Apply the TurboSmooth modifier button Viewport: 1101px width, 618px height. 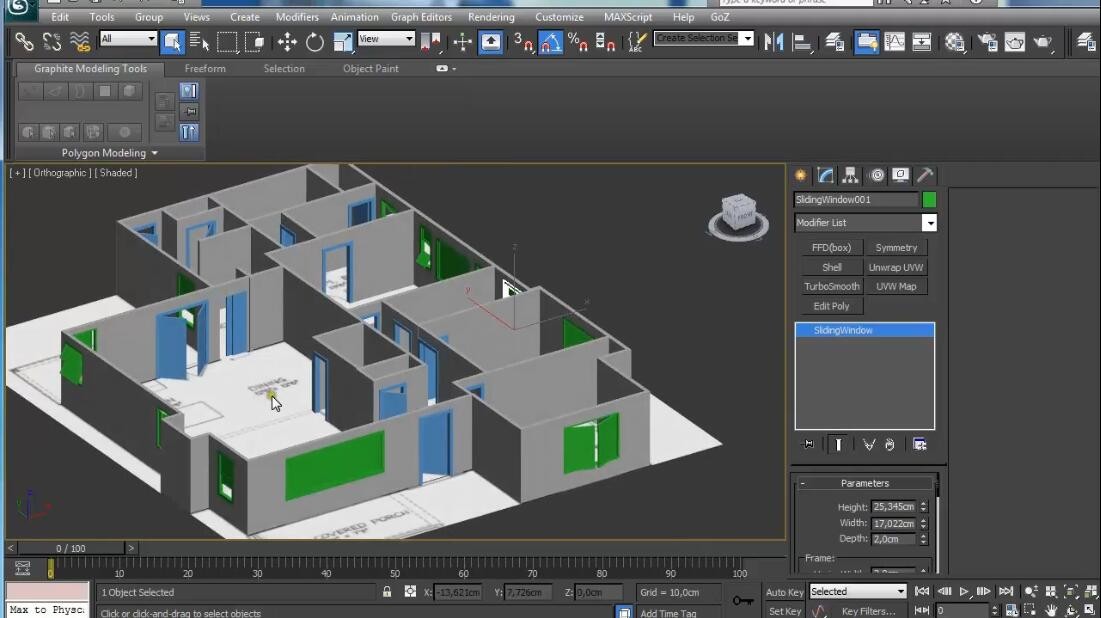pos(831,287)
